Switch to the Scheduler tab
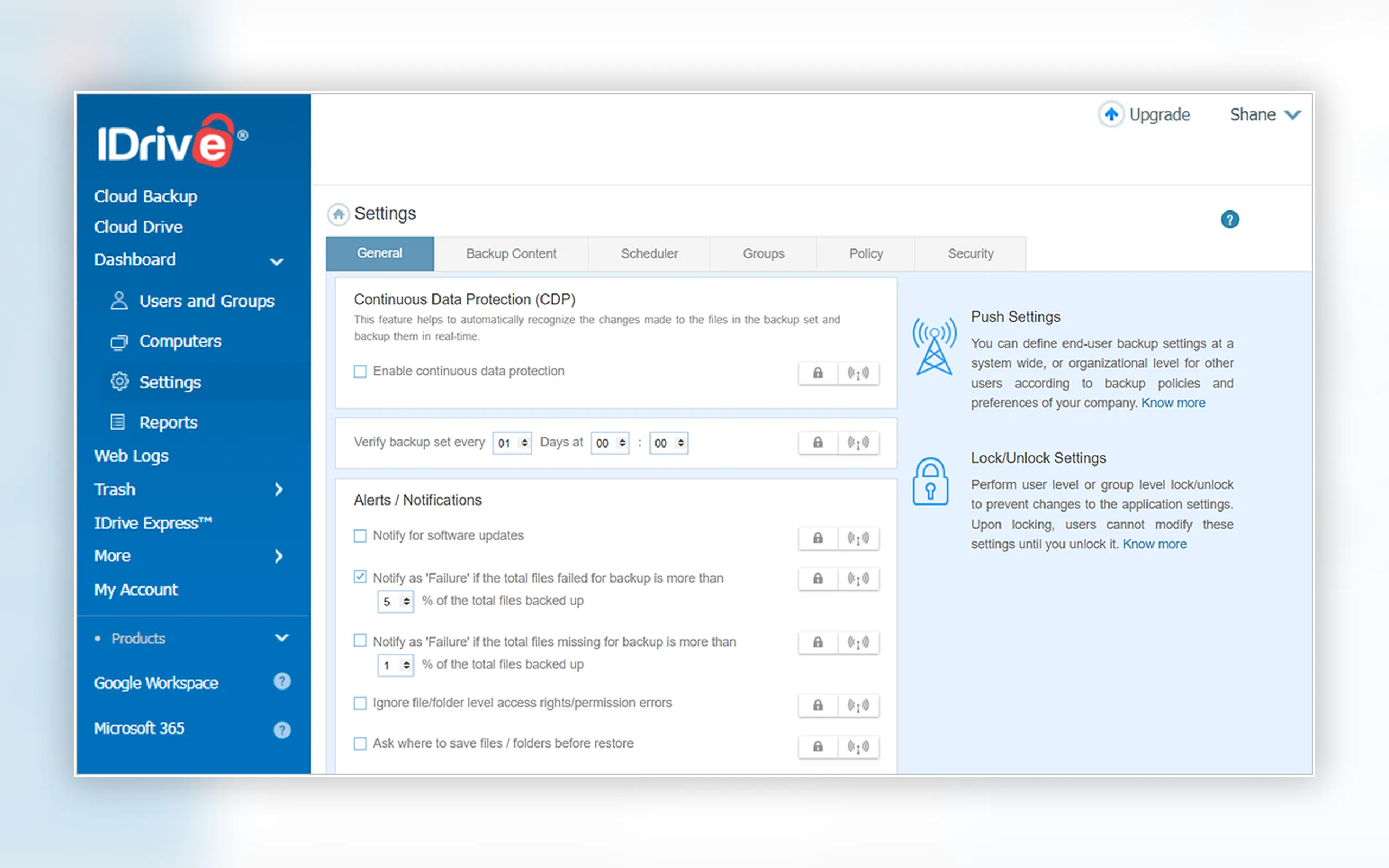Screen dimensions: 1389x868 649,254
